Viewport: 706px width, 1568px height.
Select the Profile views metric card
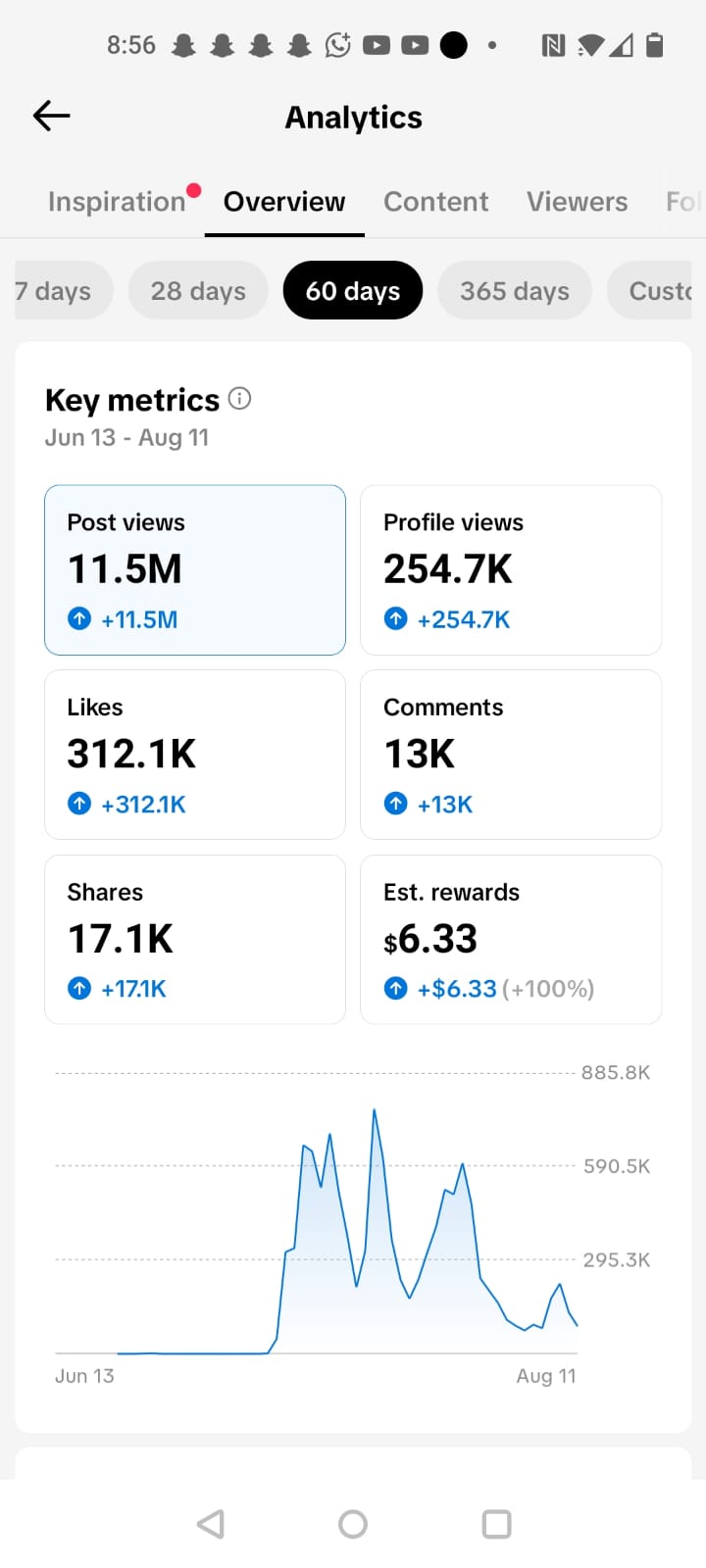[511, 569]
